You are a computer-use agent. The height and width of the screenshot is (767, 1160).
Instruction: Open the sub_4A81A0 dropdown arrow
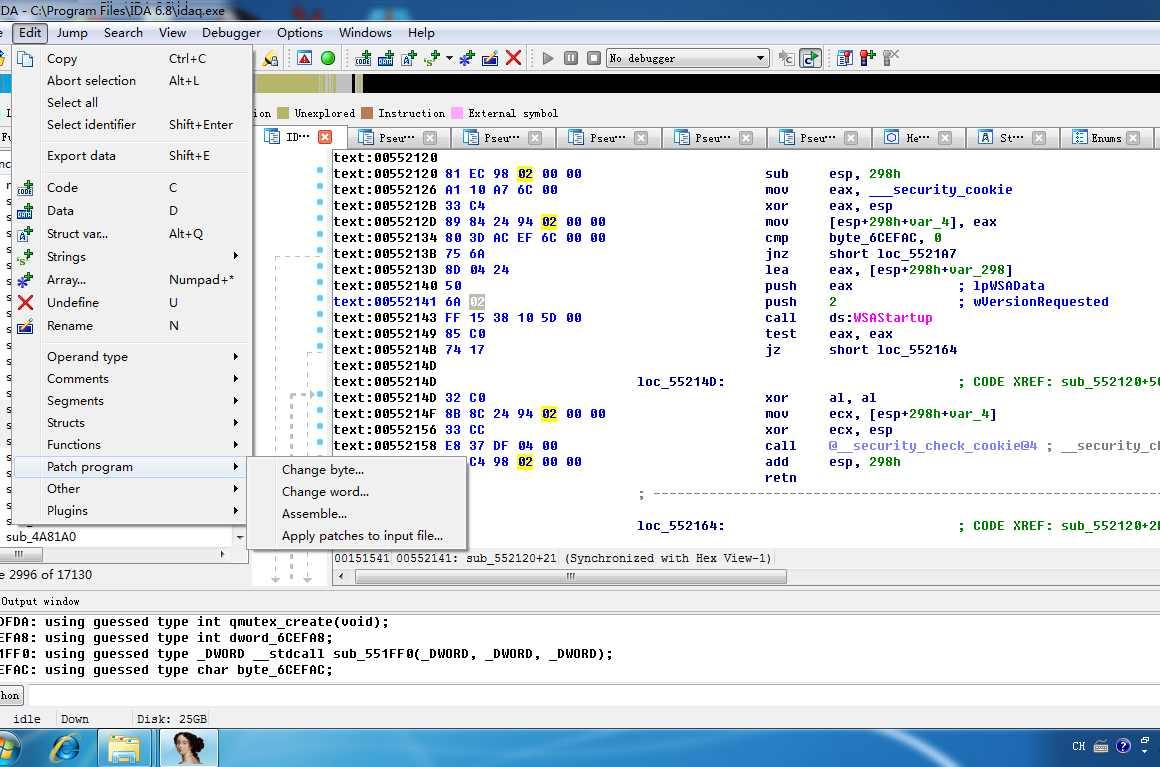tap(240, 537)
